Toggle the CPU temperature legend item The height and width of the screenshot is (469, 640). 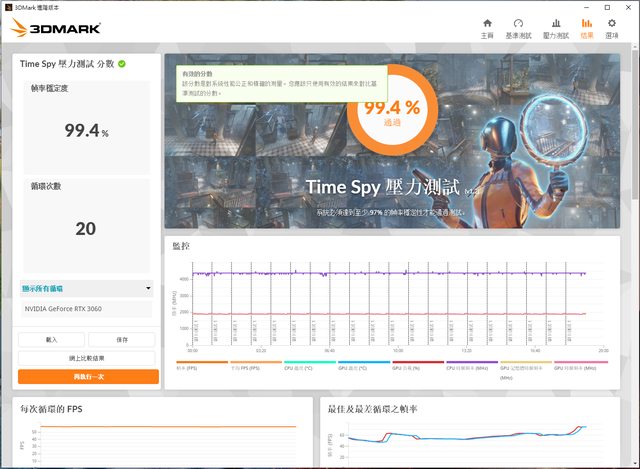coord(298,367)
